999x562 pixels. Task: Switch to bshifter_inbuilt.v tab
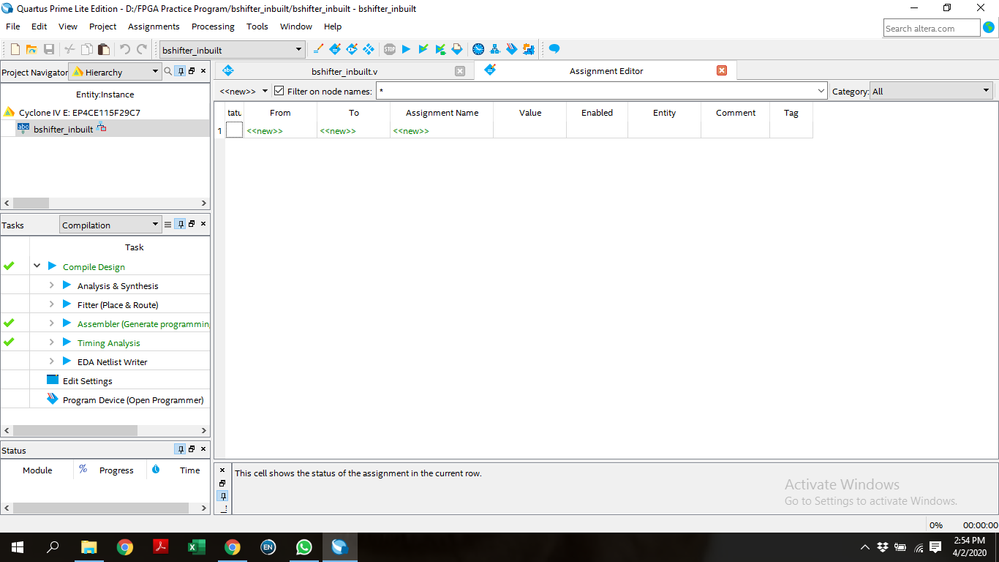pos(344,71)
